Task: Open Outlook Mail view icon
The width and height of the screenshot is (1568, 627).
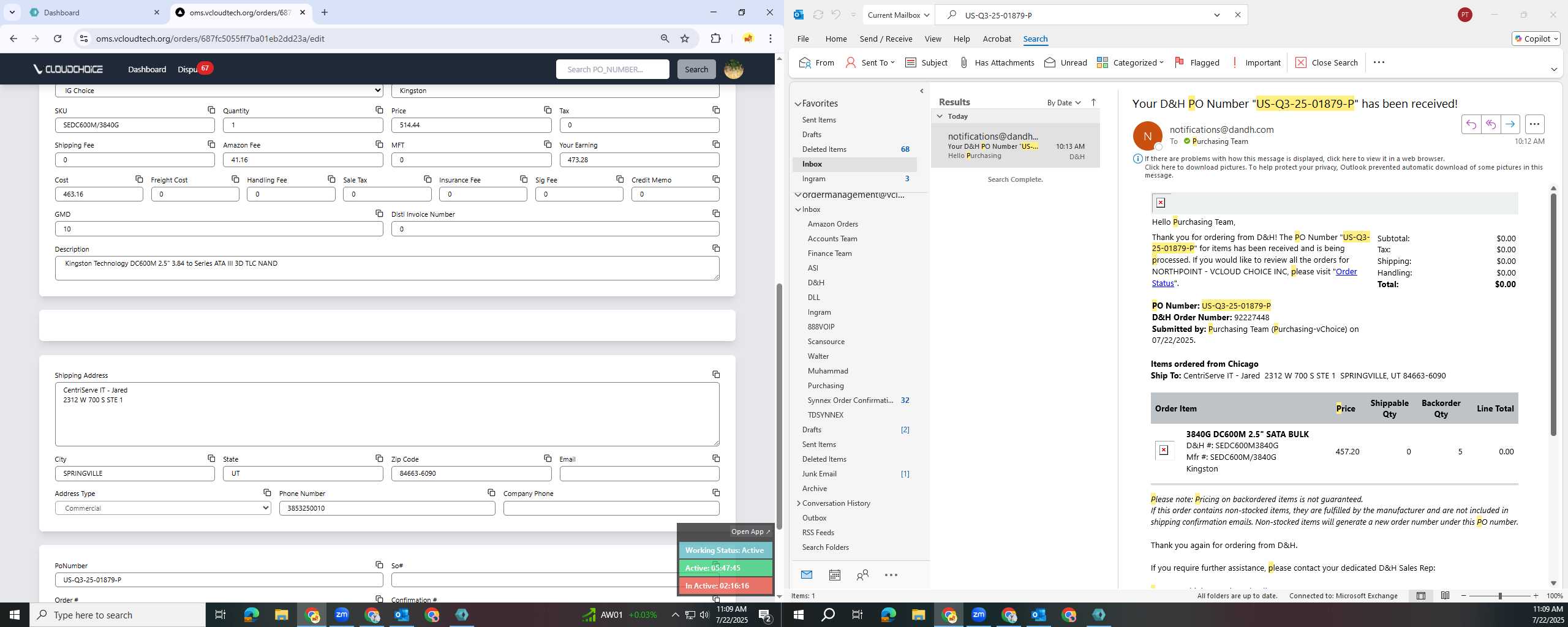Action: pyautogui.click(x=806, y=575)
